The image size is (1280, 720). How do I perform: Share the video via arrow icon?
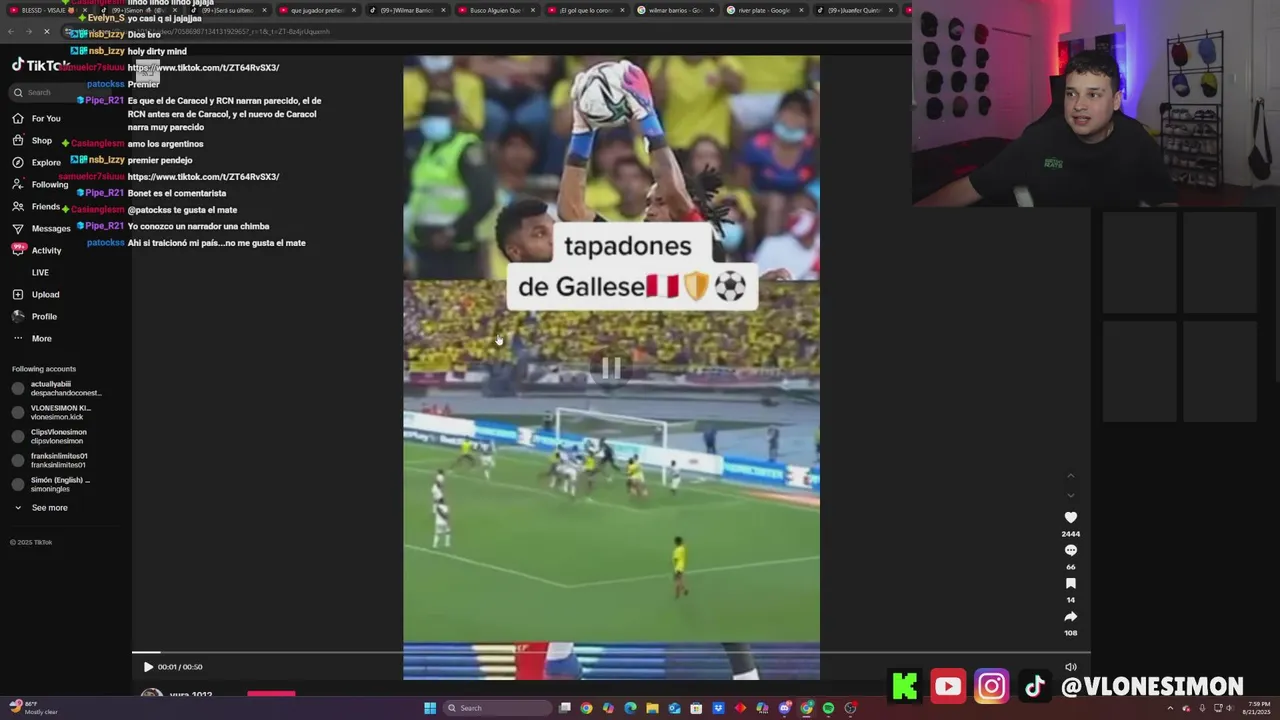click(1070, 616)
